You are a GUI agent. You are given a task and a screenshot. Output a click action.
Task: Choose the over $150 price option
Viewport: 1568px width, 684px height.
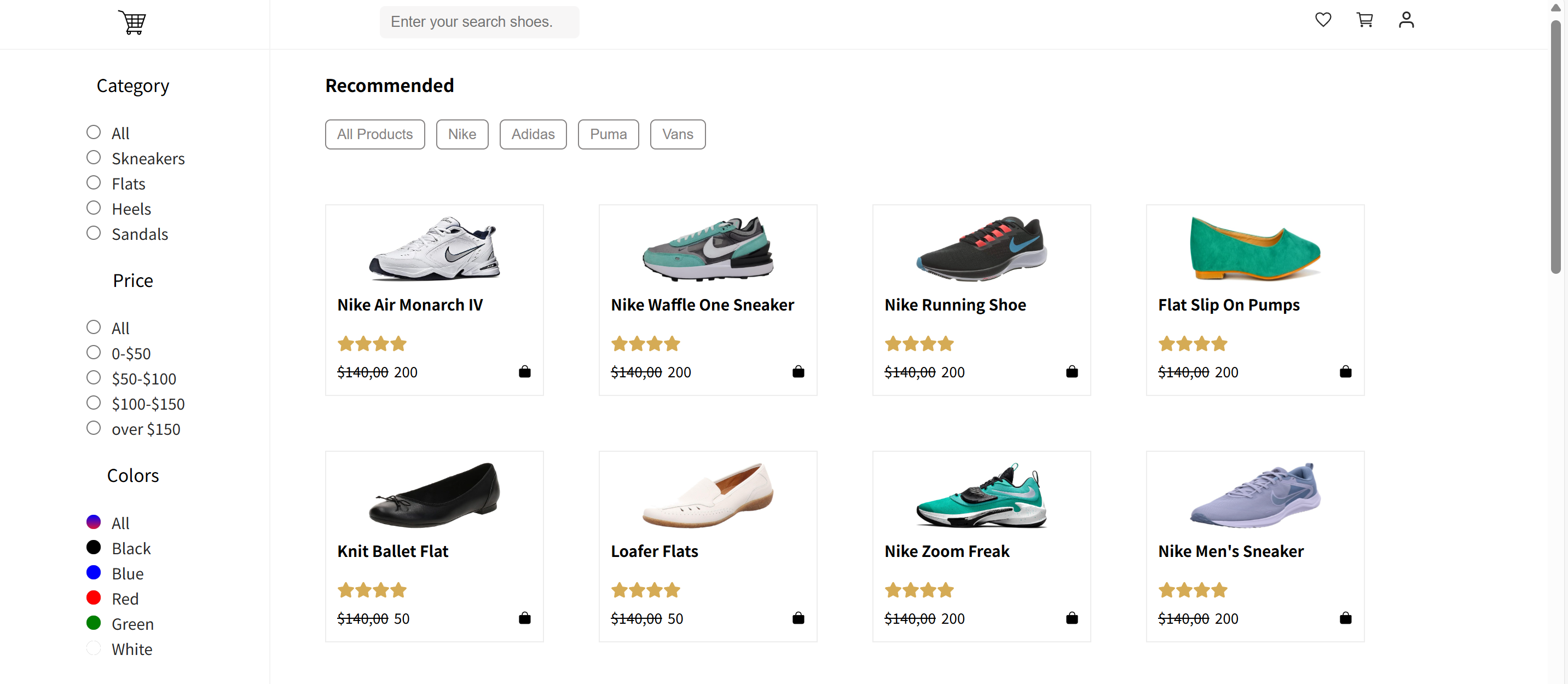coord(93,428)
